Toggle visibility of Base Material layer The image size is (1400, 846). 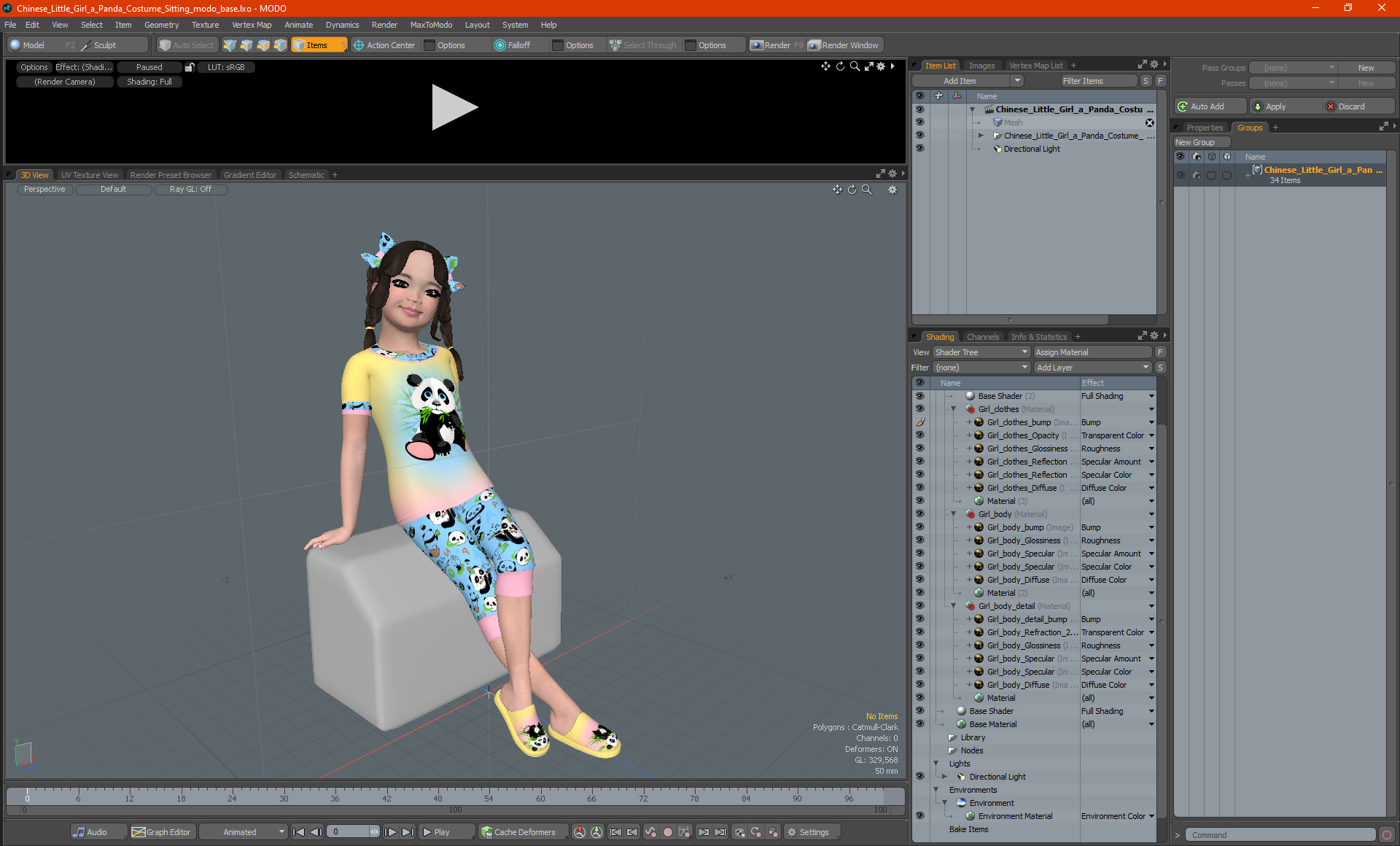pos(919,724)
